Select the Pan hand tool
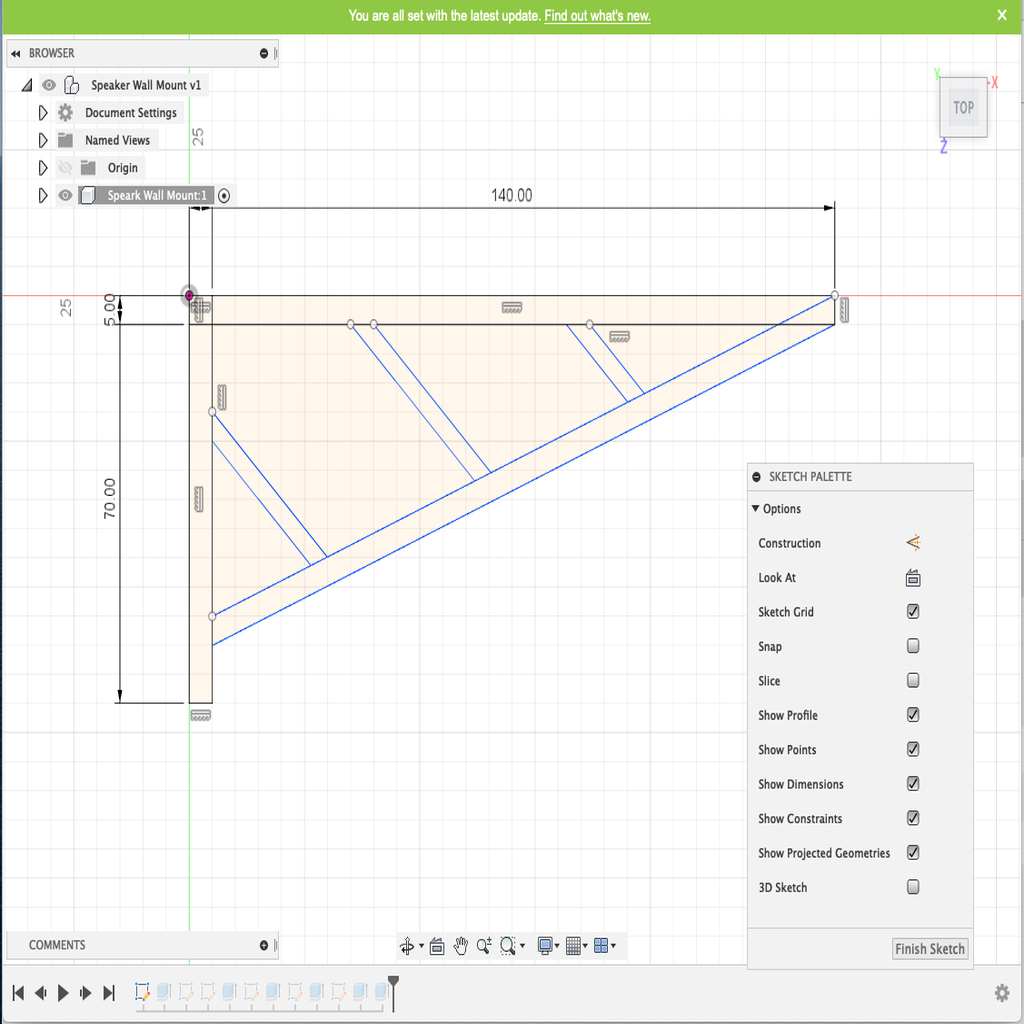 [x=461, y=946]
